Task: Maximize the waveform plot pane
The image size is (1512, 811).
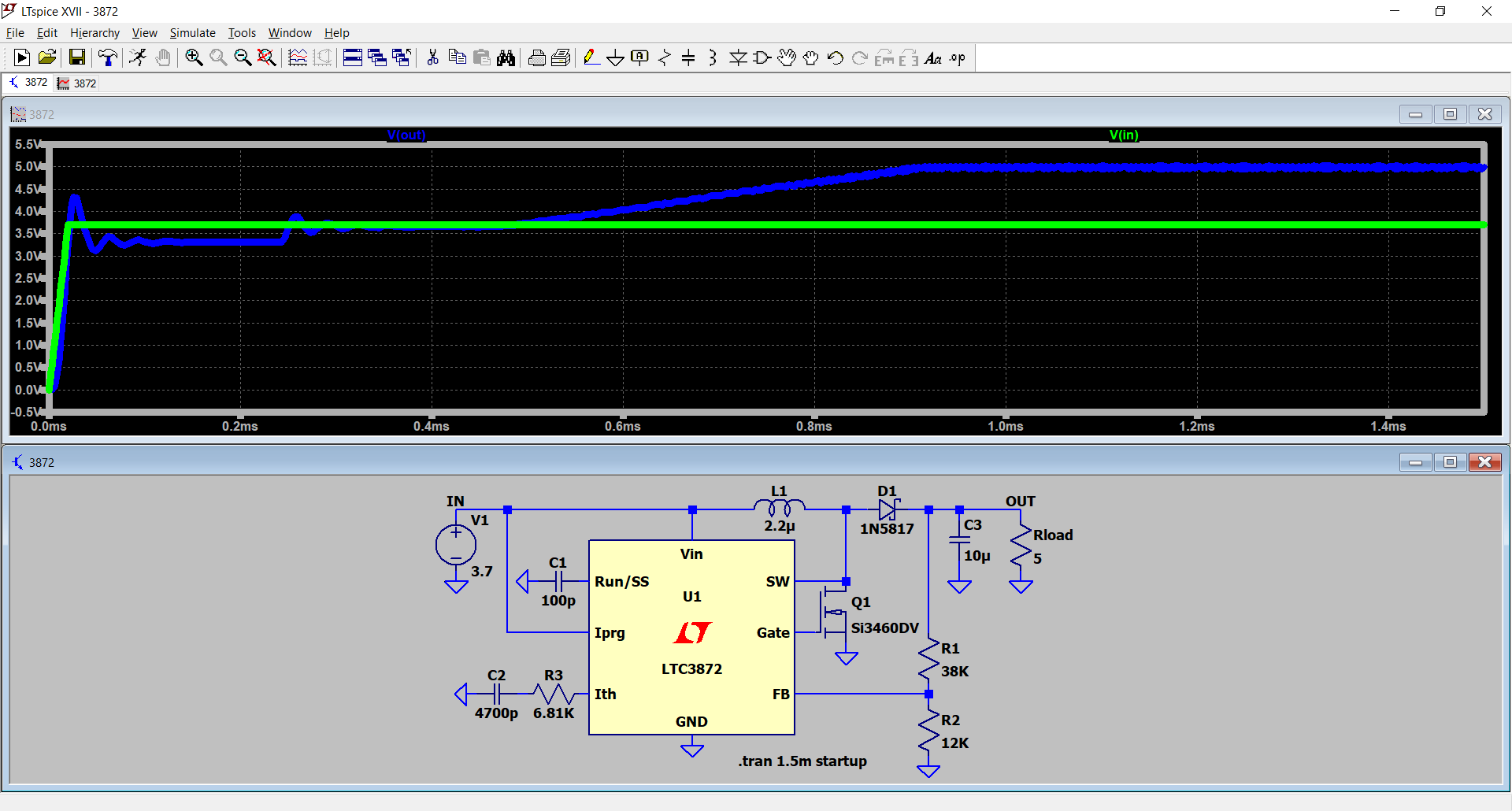Action: point(1450,114)
